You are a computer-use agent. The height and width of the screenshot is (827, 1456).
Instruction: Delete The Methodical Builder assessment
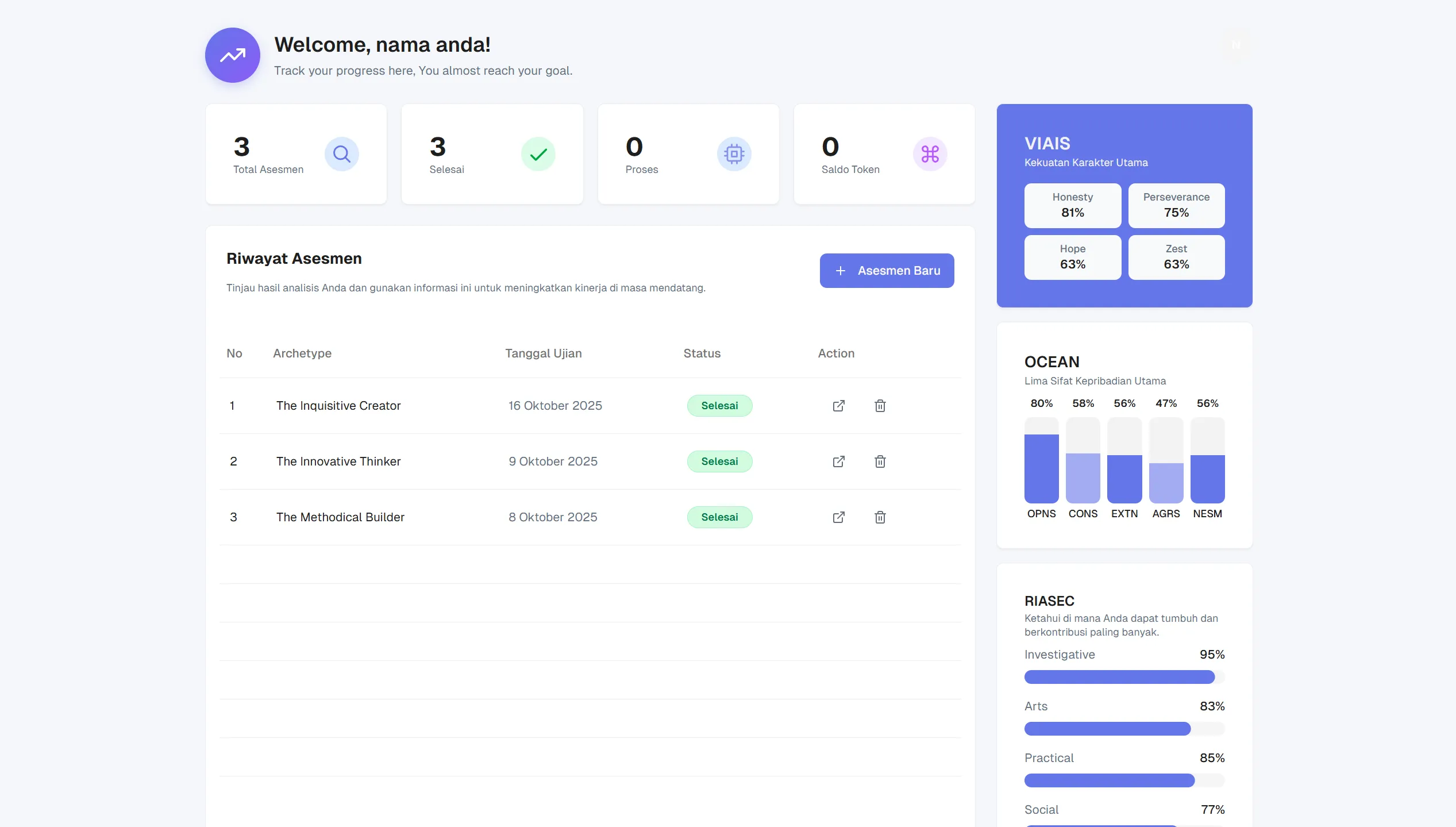[880, 517]
